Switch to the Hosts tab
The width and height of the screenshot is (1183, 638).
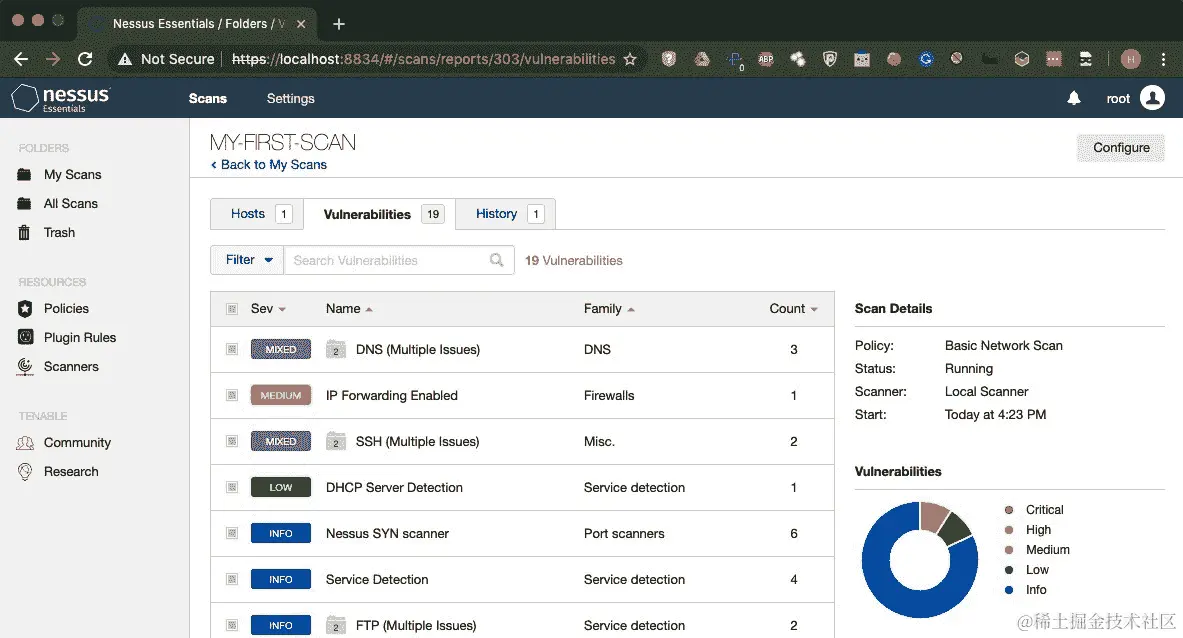257,213
